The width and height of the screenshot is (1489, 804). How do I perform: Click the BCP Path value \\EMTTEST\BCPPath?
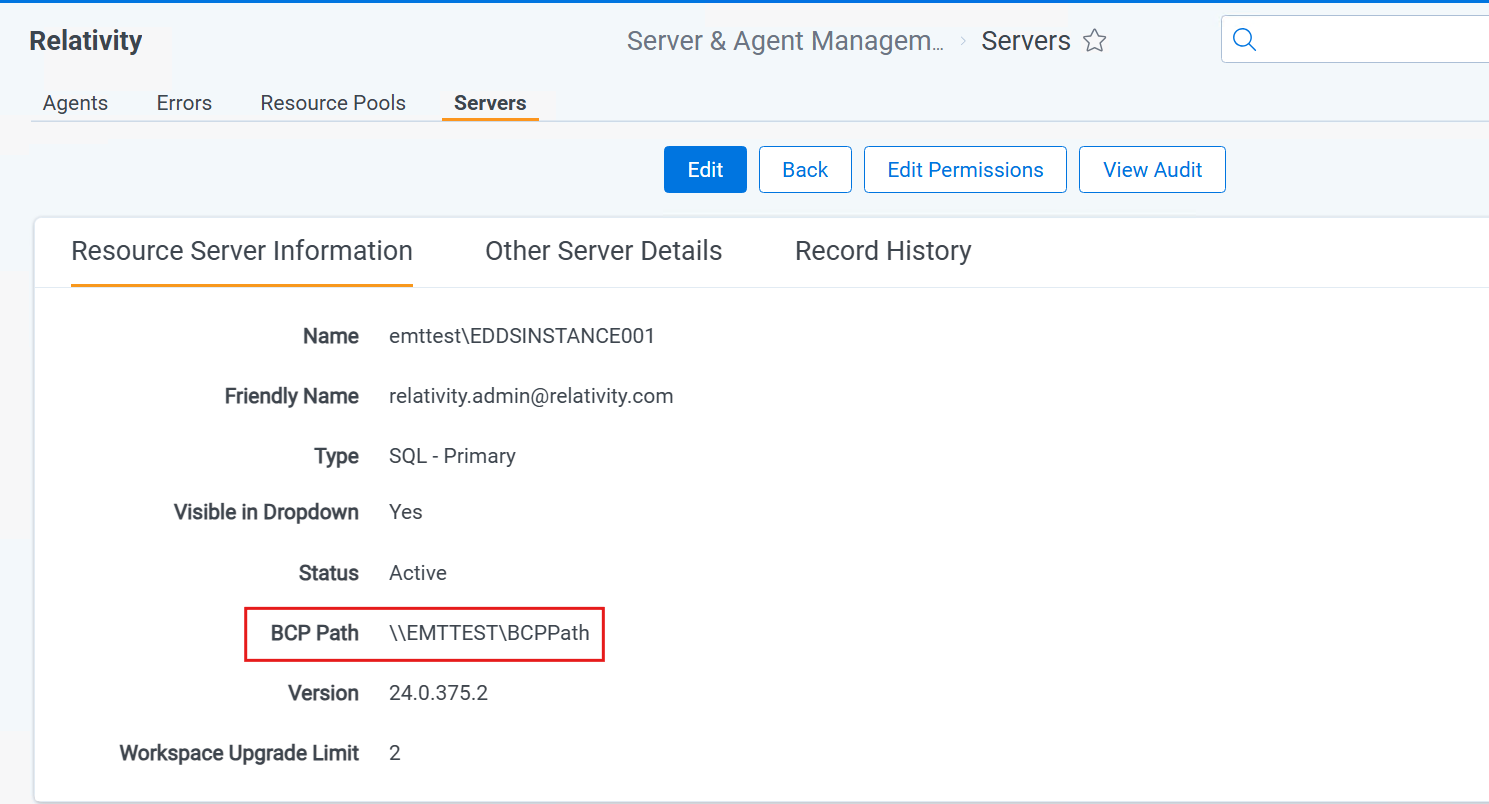(489, 633)
